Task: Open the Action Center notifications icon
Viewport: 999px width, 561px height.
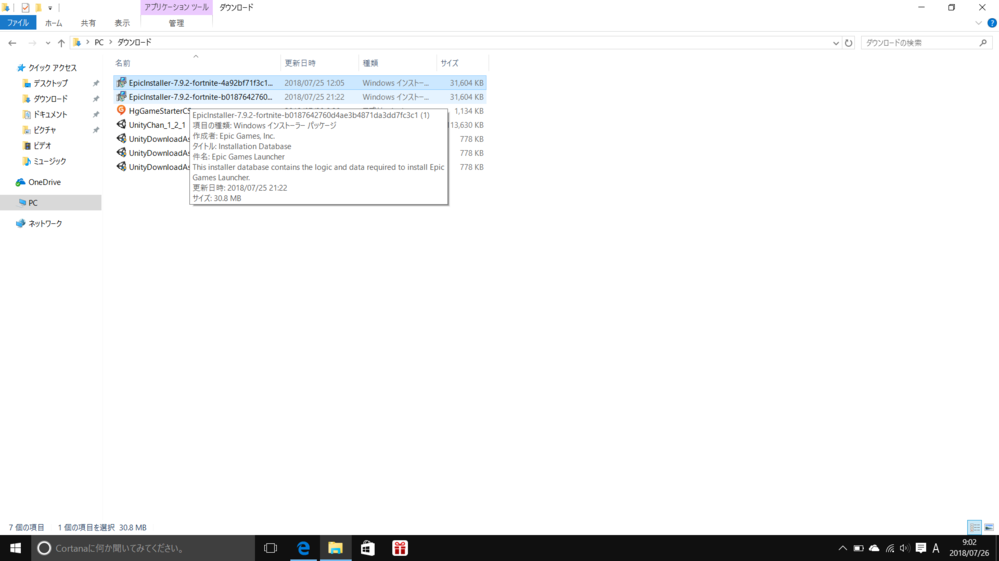Action: 921,548
